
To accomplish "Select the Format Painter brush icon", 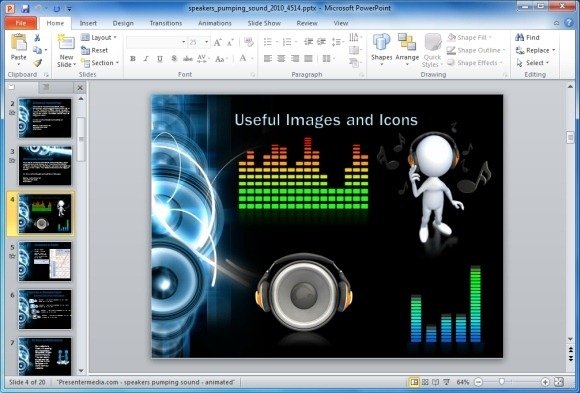I will pyautogui.click(x=37, y=63).
